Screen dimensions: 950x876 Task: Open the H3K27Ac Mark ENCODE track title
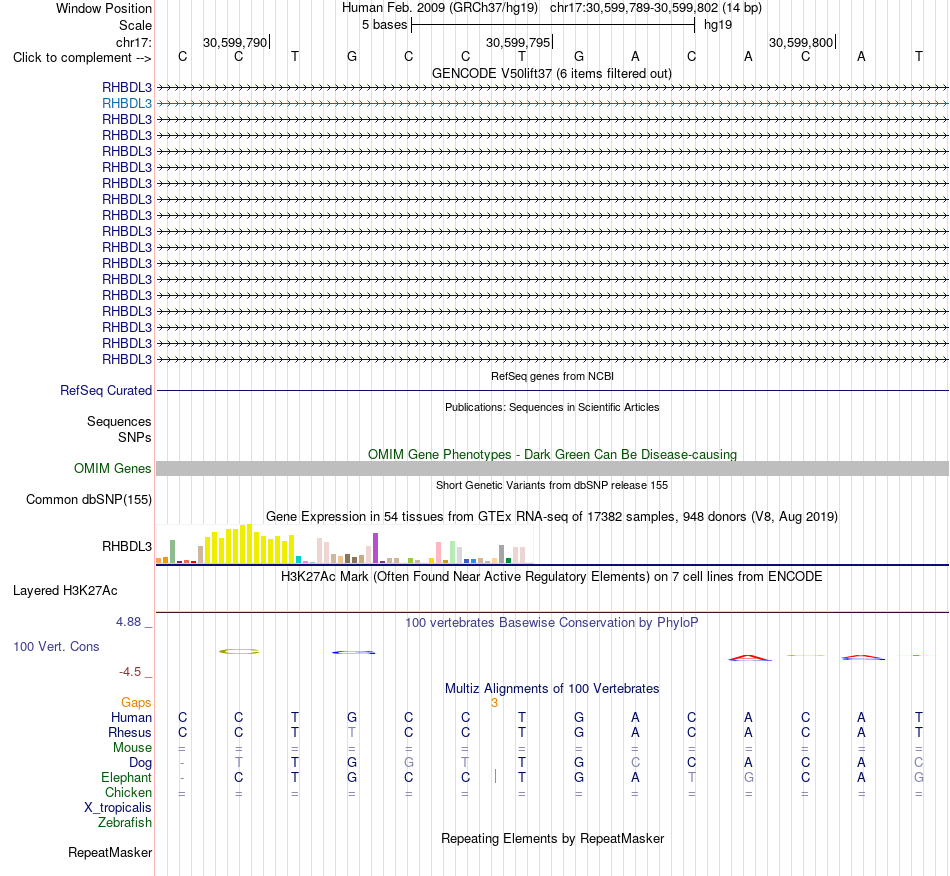click(552, 577)
